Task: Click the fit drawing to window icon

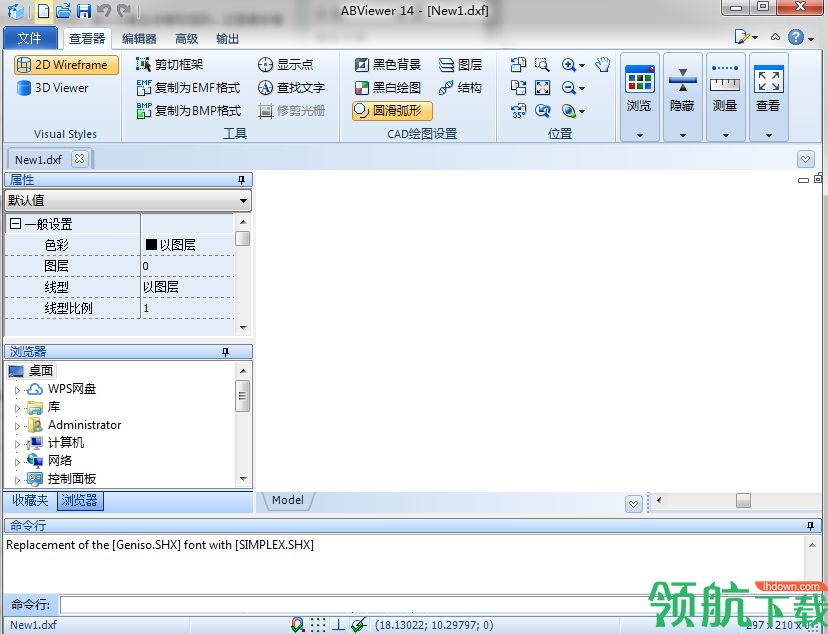Action: pos(542,88)
